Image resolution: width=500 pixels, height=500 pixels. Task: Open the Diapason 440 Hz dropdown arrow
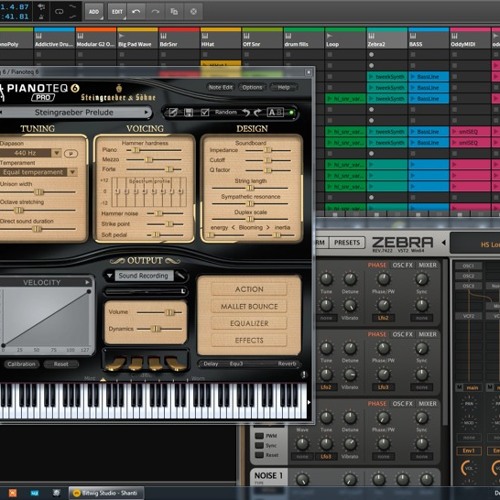click(56, 153)
